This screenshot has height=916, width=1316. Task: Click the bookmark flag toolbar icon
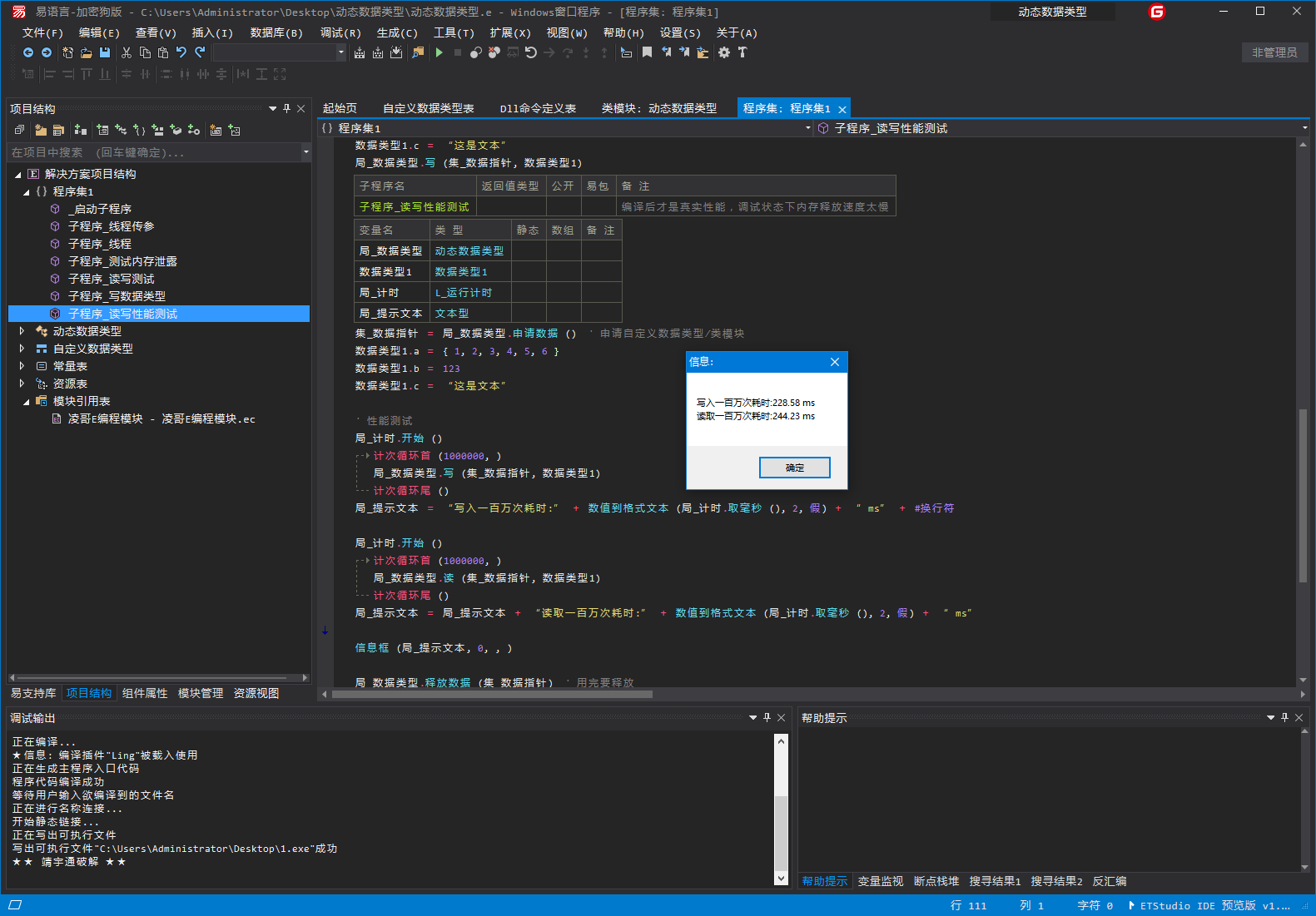[647, 52]
